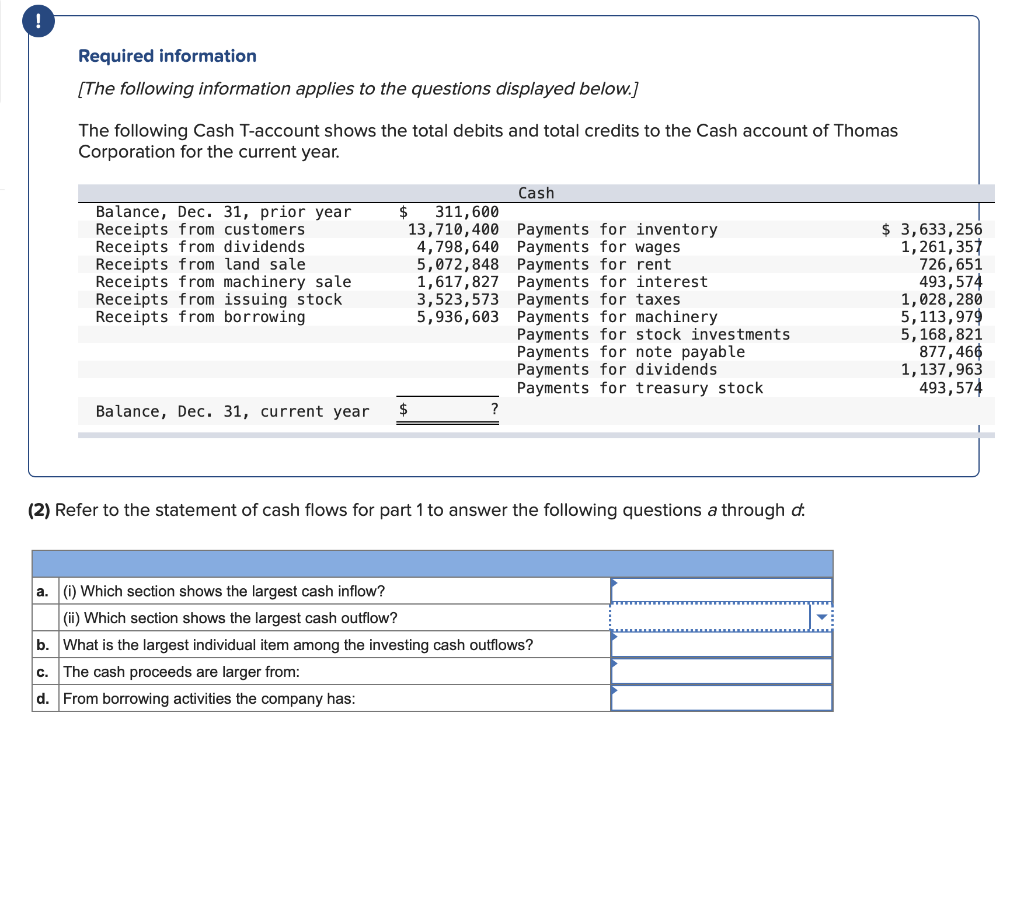Click the blue triangle marker beside answer c
The image size is (1024, 901).
(614, 664)
